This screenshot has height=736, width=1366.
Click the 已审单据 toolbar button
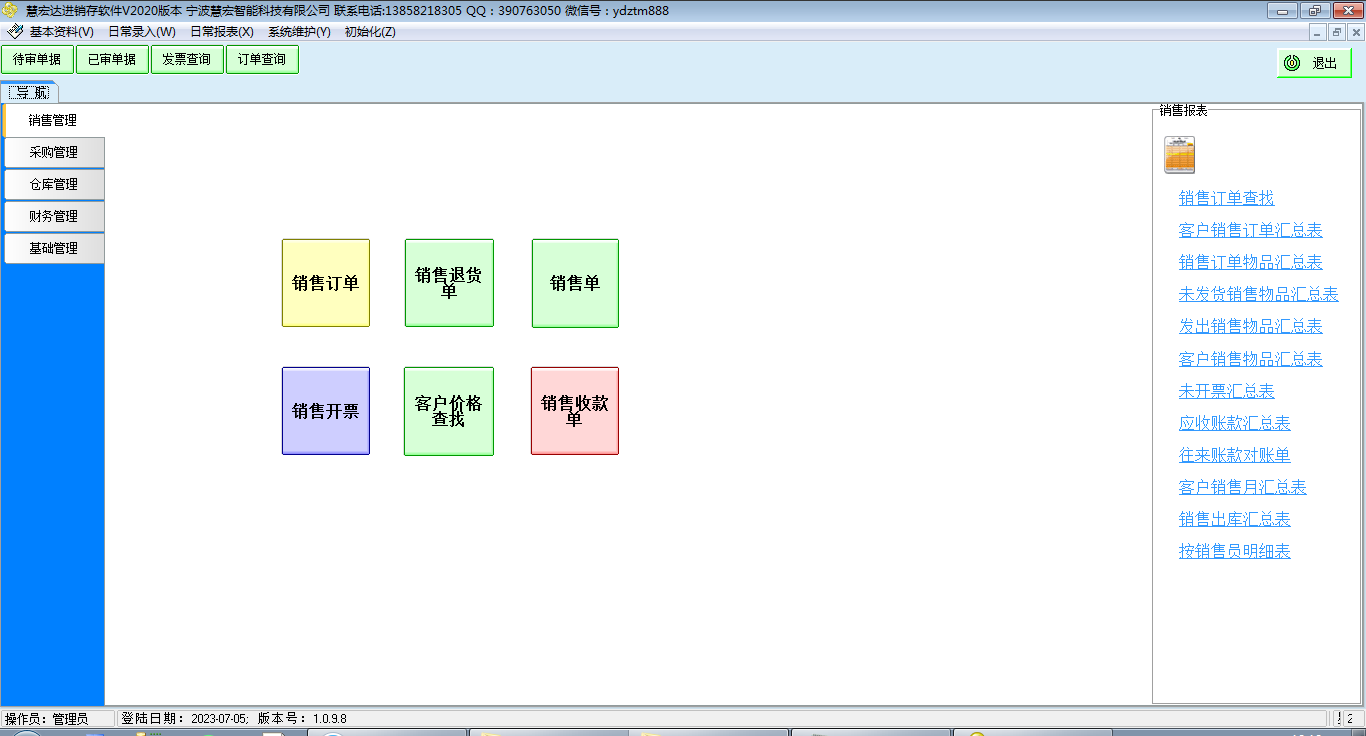point(112,60)
